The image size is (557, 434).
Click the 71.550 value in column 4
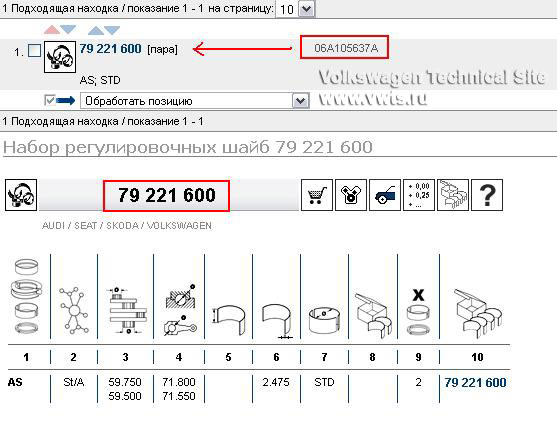[179, 396]
